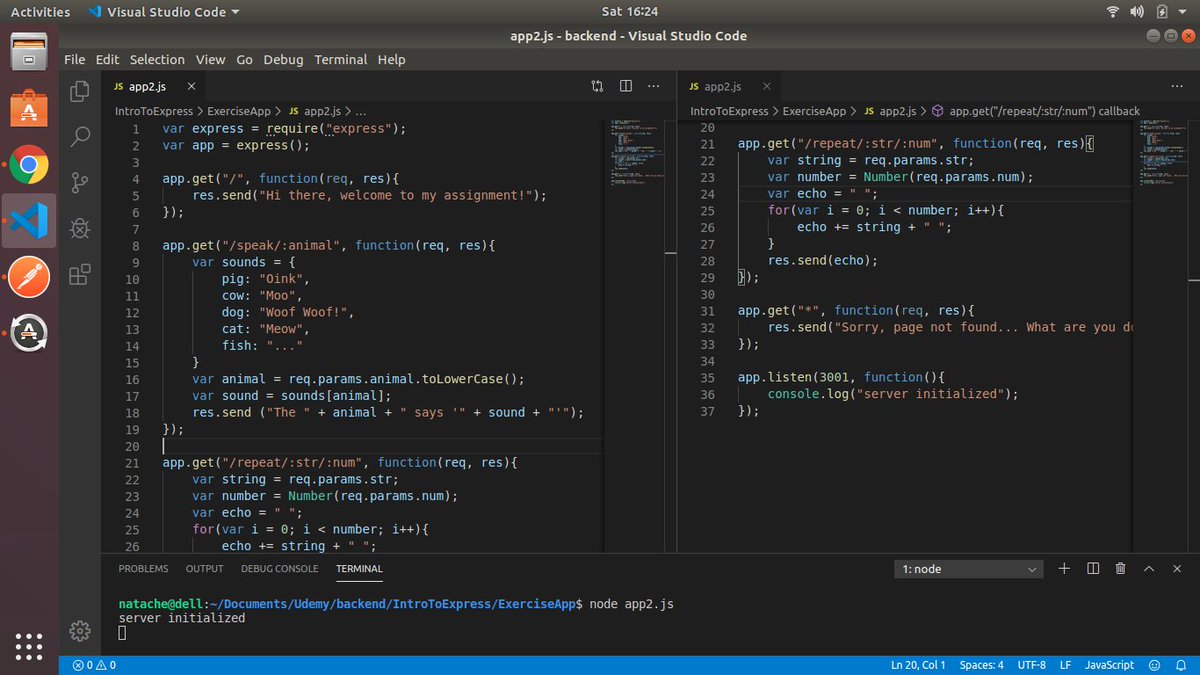The image size is (1200, 675).
Task: Expand right breadcrumb 'ExerciseApp'
Action: 814,111
